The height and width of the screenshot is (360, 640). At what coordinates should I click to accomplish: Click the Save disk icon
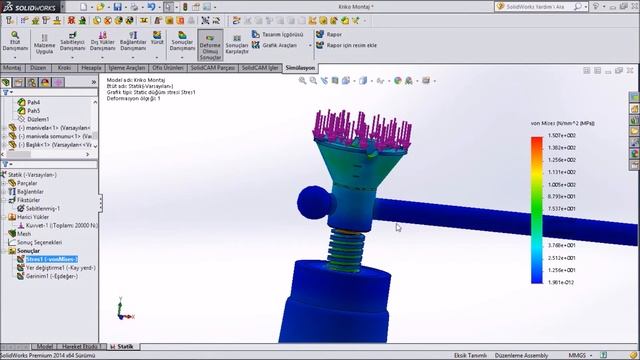[118, 7]
